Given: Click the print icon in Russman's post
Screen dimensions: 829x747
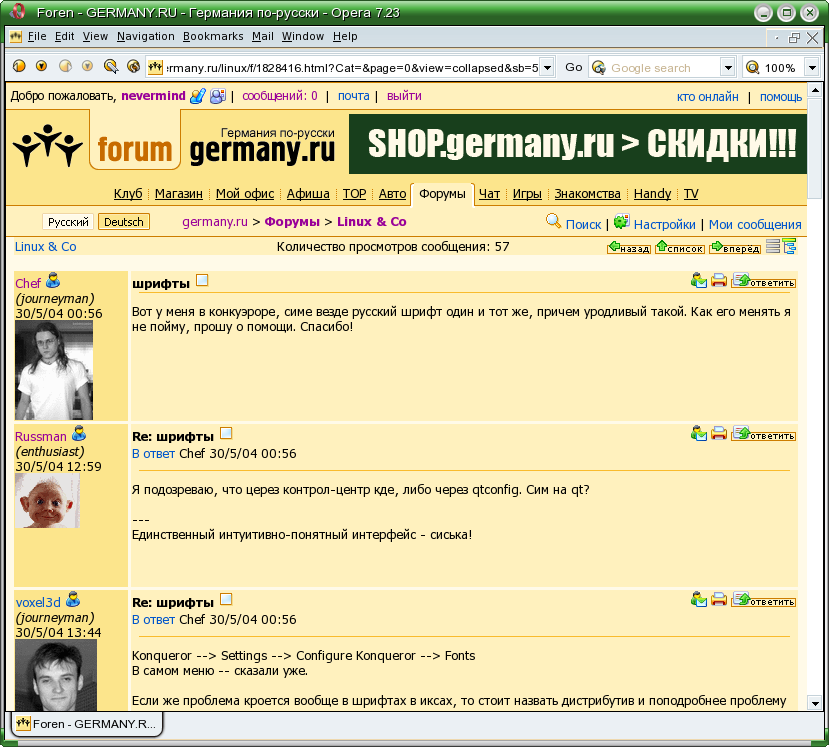Looking at the screenshot, I should [719, 434].
